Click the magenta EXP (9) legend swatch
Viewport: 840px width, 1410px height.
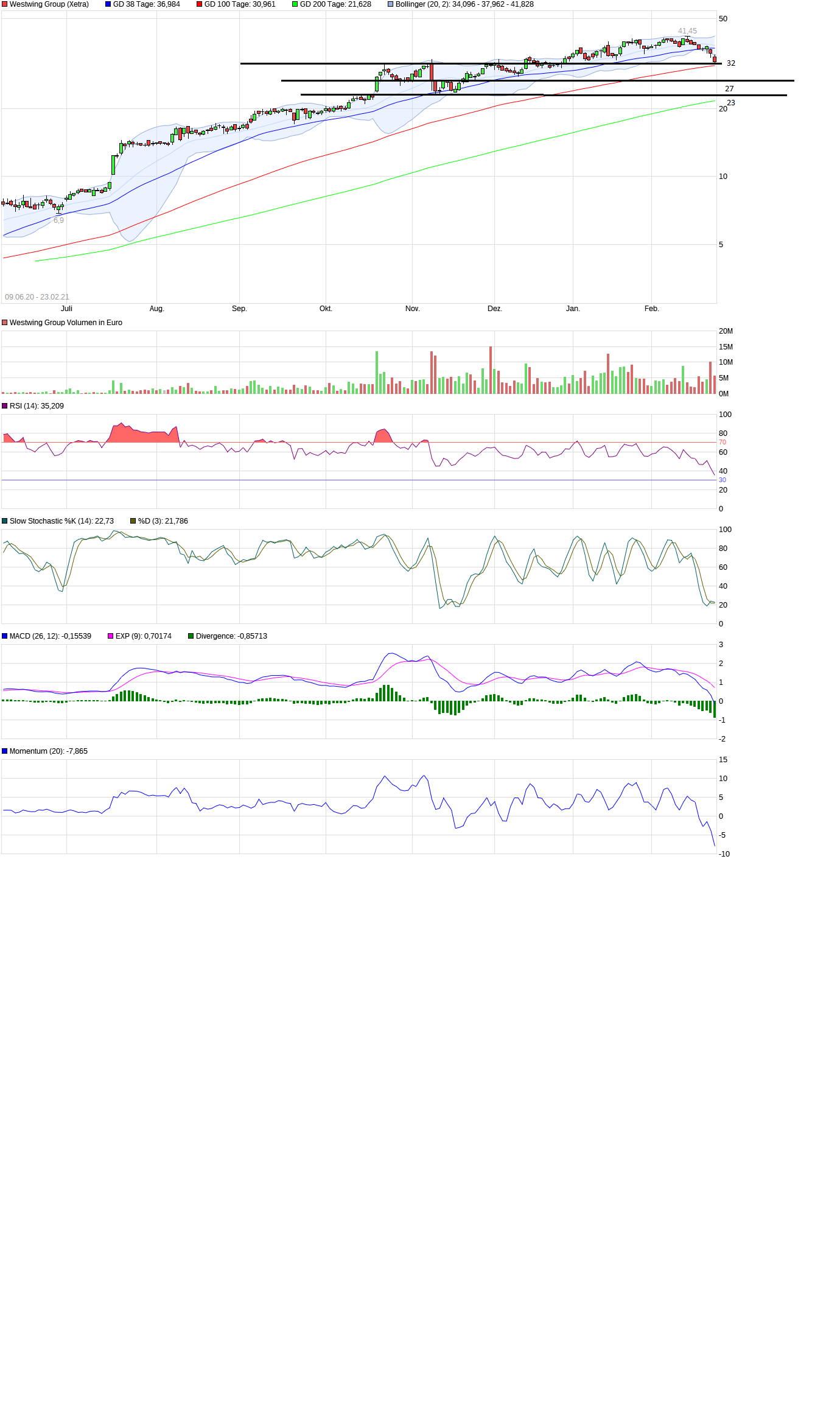click(111, 636)
